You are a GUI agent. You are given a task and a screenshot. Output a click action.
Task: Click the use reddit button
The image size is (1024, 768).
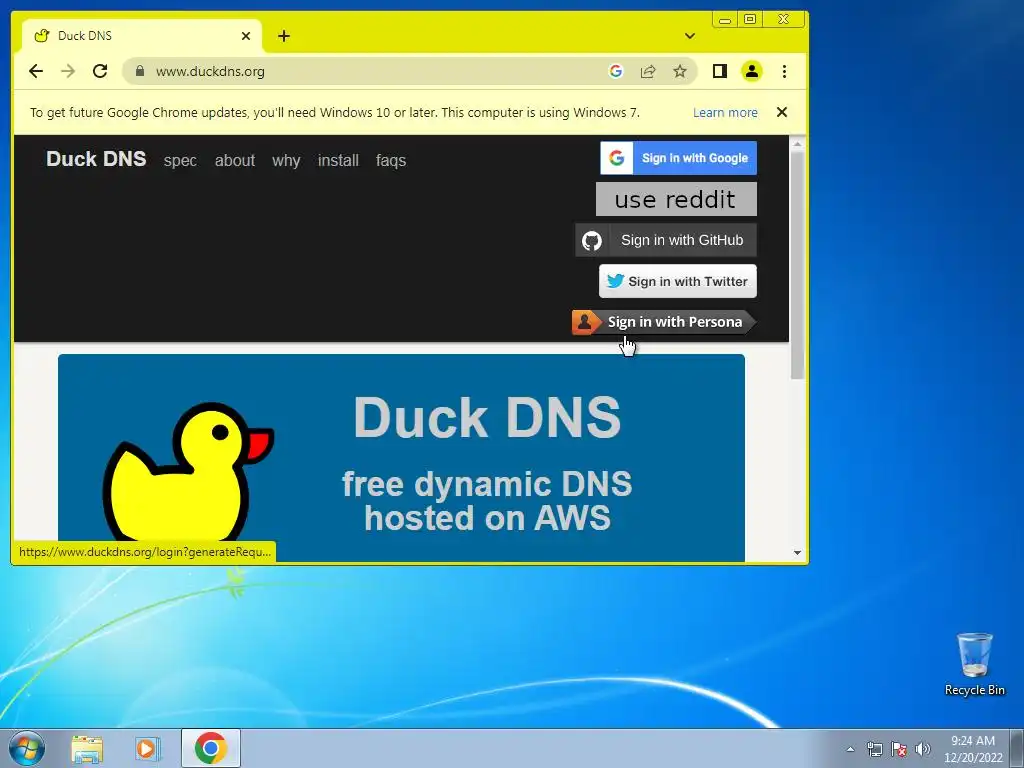point(676,199)
